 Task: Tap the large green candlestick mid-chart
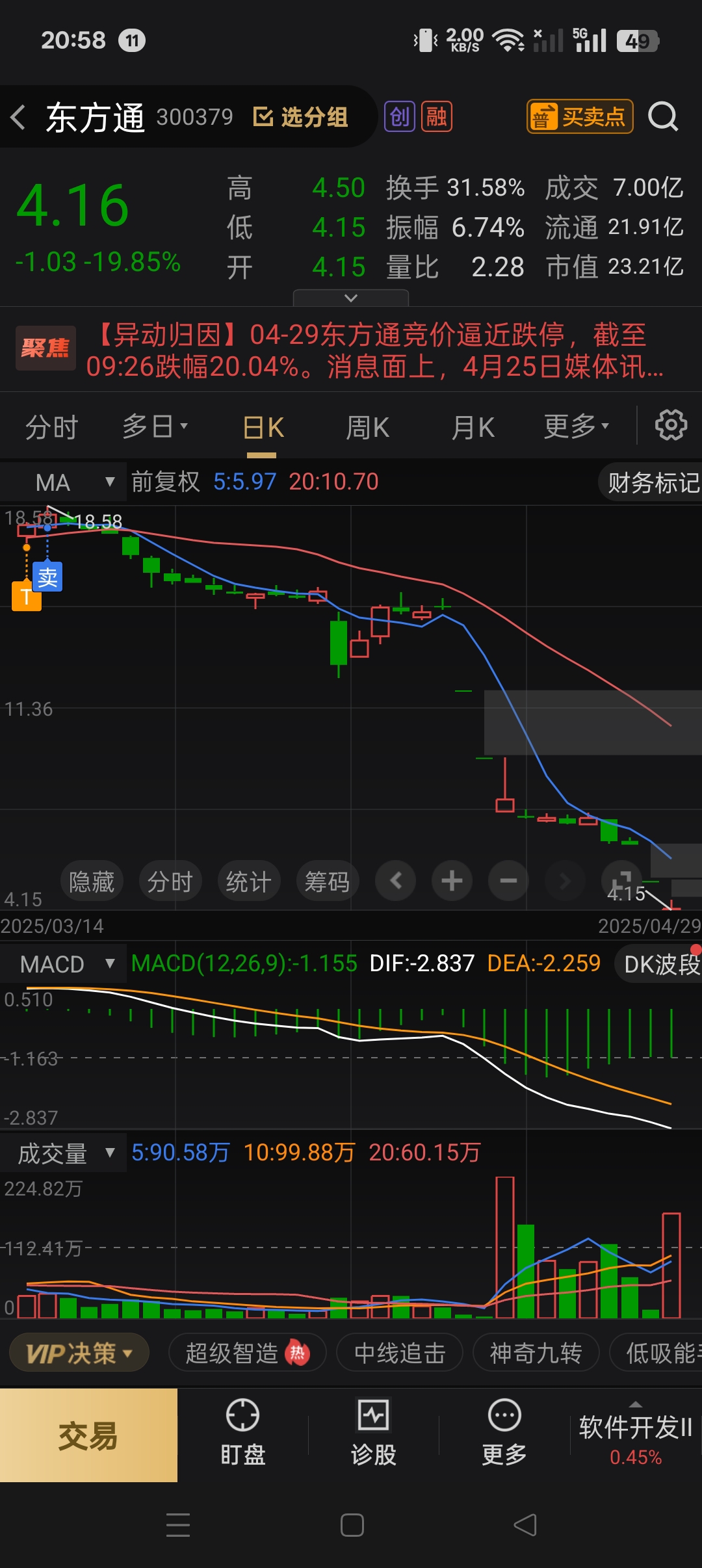coord(339,643)
